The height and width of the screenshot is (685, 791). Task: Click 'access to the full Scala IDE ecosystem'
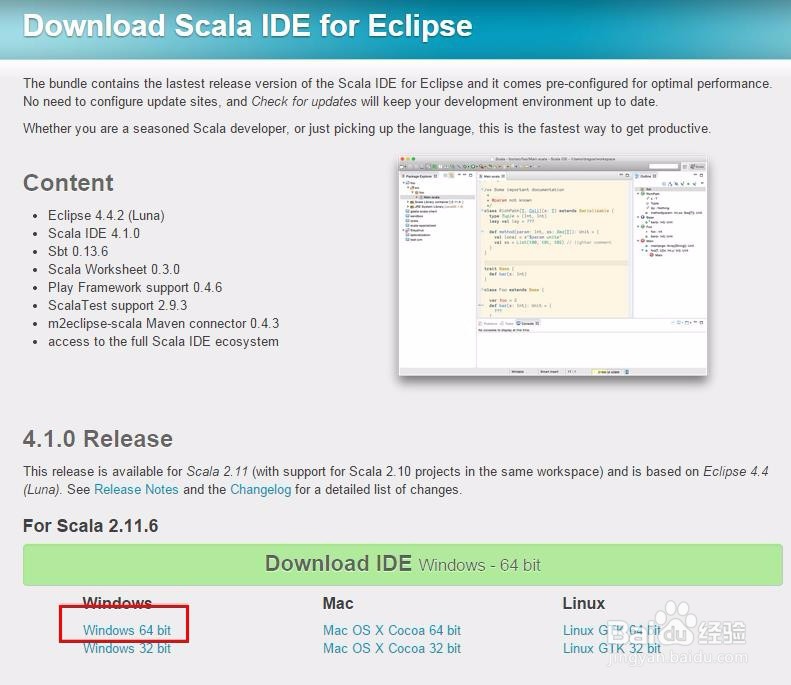pyautogui.click(x=163, y=341)
